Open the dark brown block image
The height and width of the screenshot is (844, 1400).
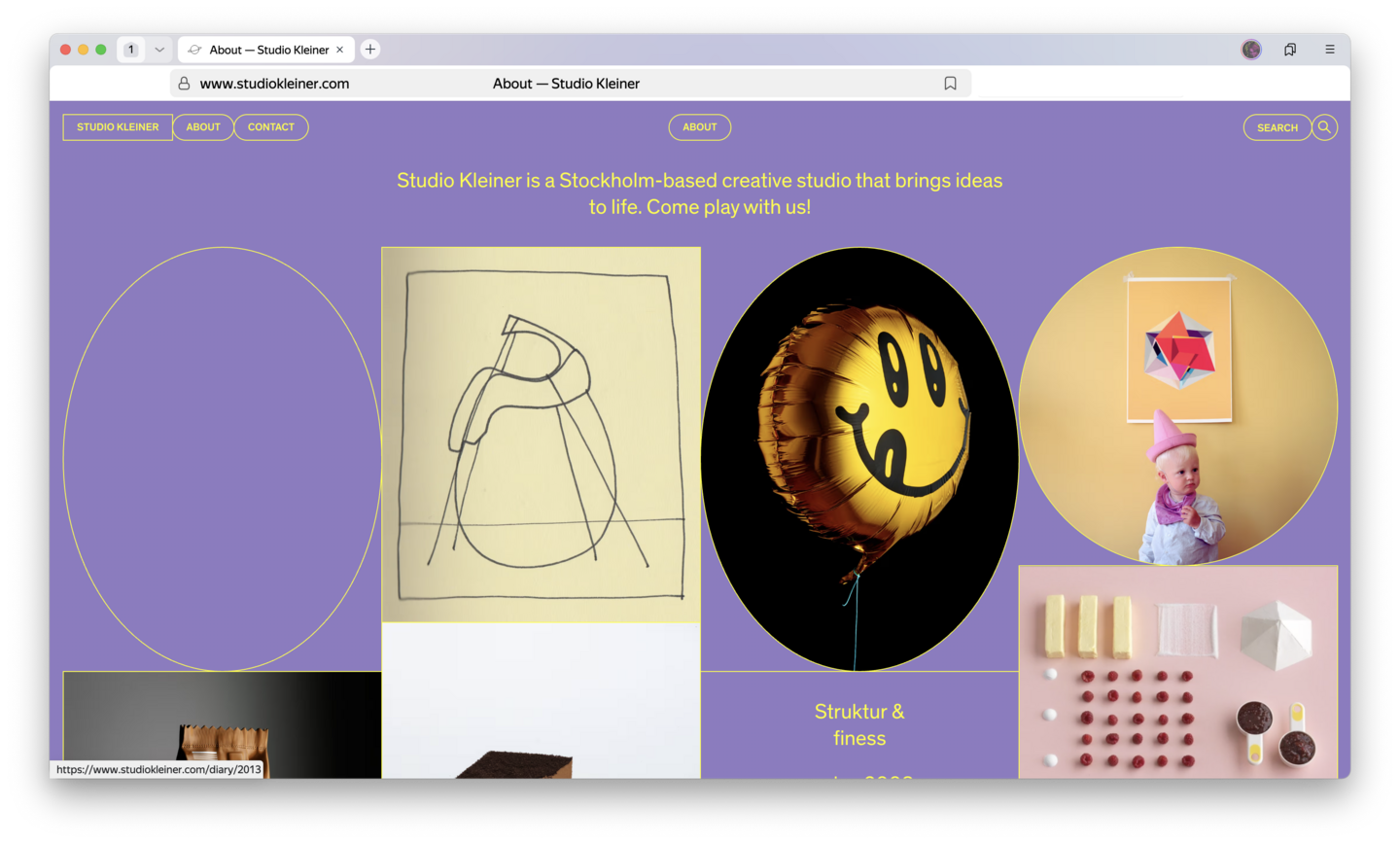pyautogui.click(x=542, y=700)
